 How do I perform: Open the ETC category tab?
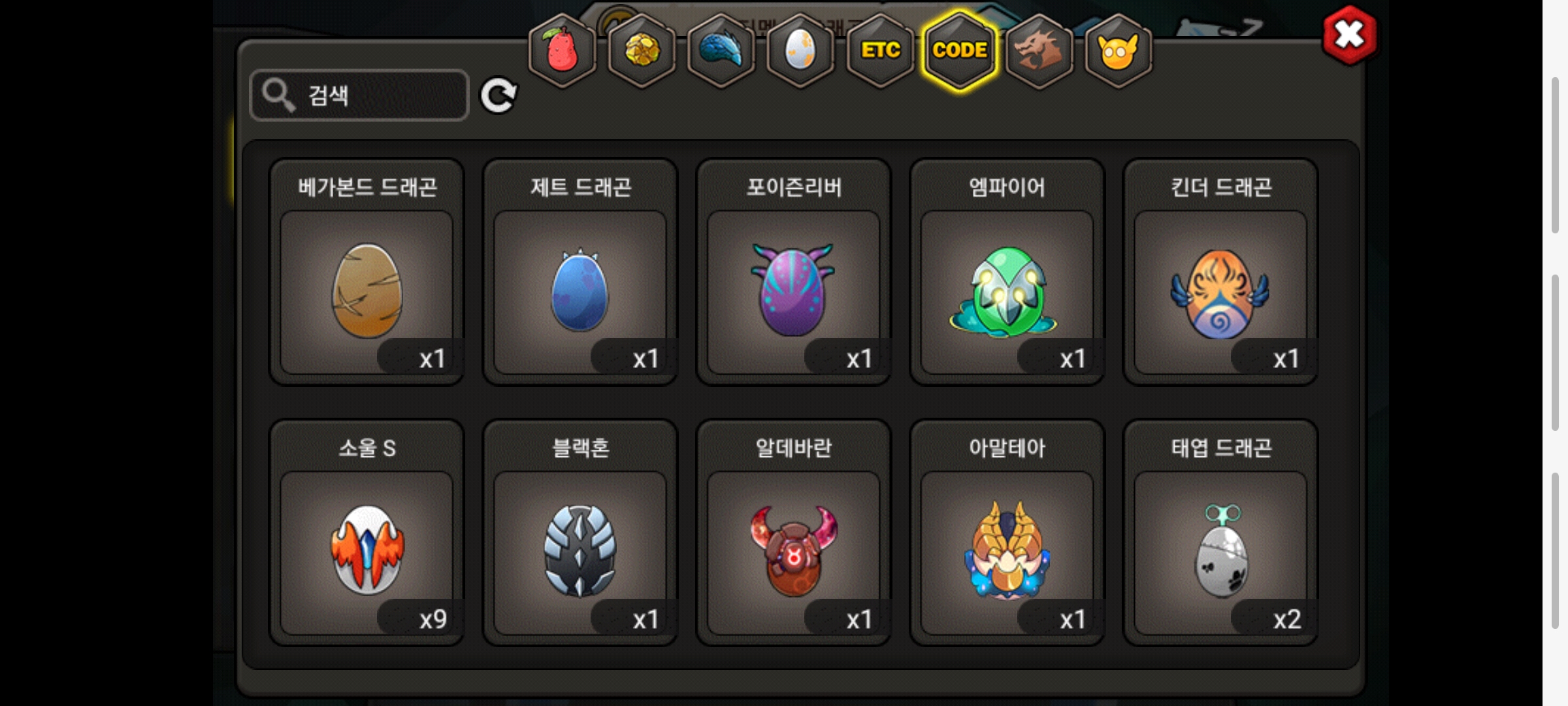click(880, 50)
